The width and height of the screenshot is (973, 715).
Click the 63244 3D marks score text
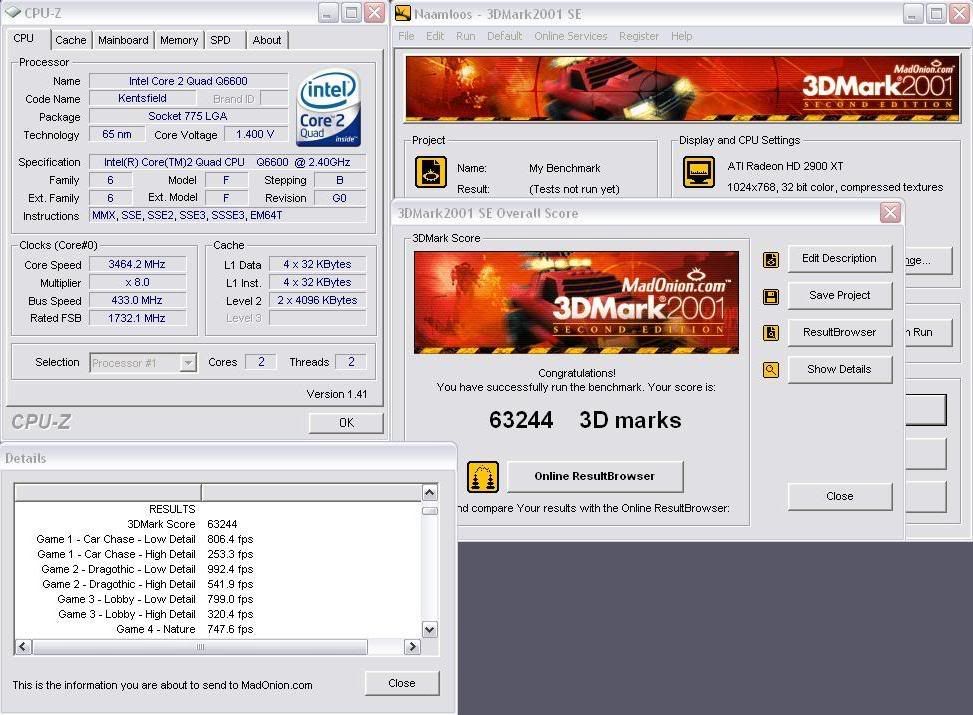[x=585, y=420]
